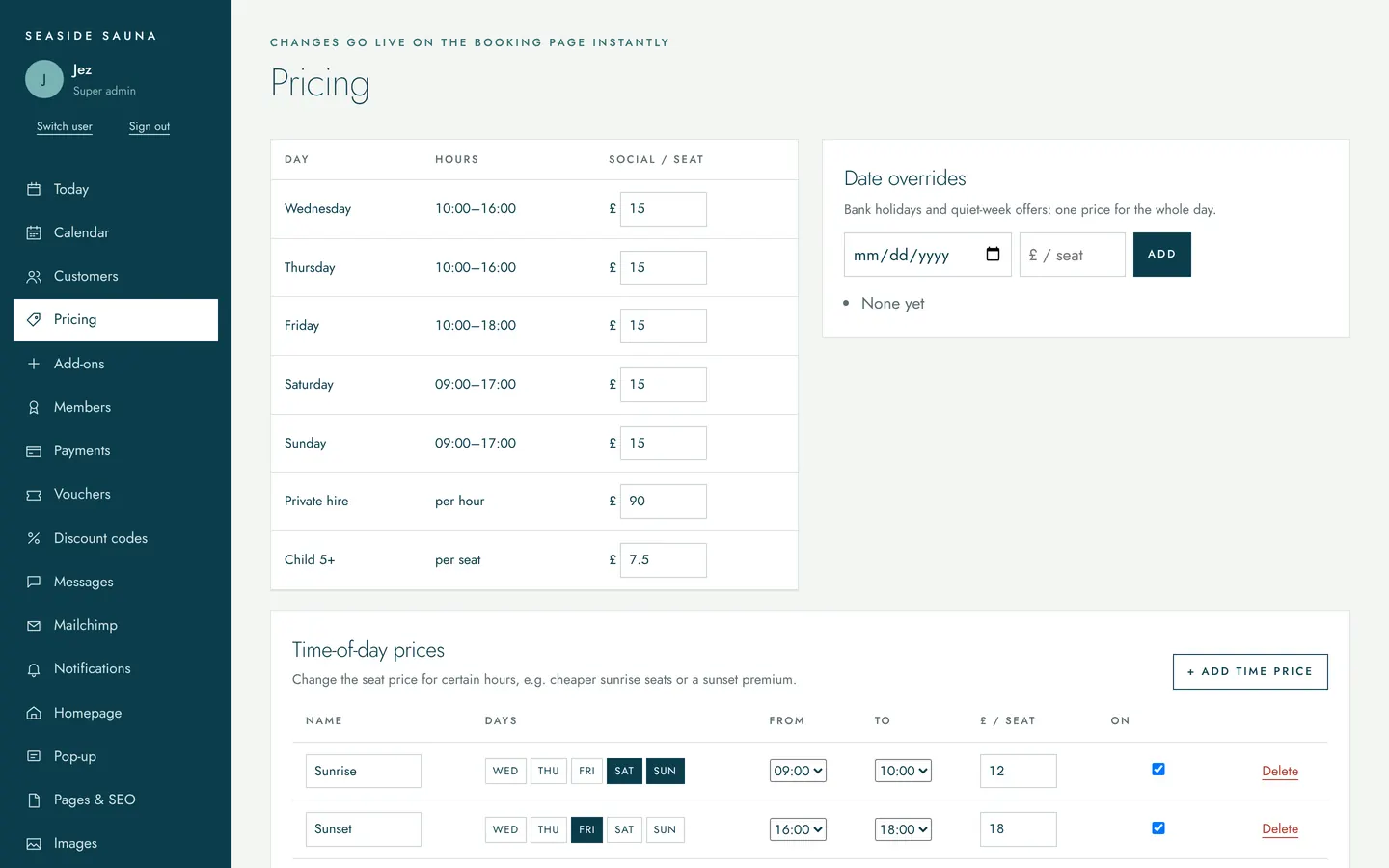Uncheck the Sunrise price On checkbox
This screenshot has height=868, width=1389.
tap(1158, 770)
